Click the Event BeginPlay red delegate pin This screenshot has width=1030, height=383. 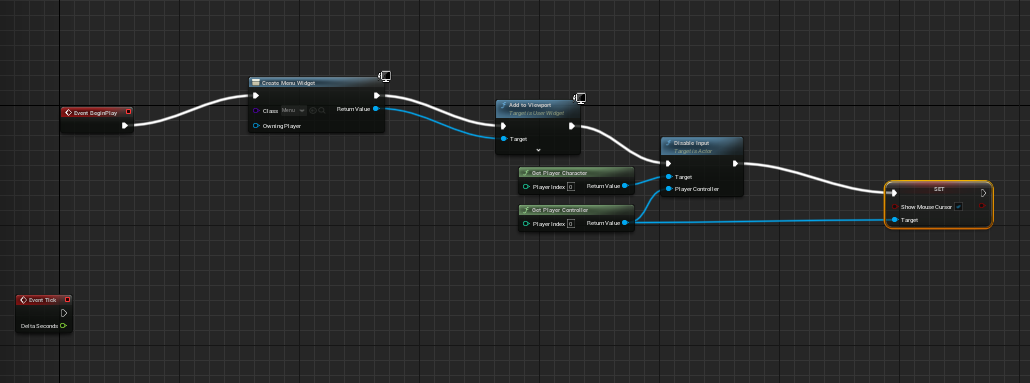[128, 112]
